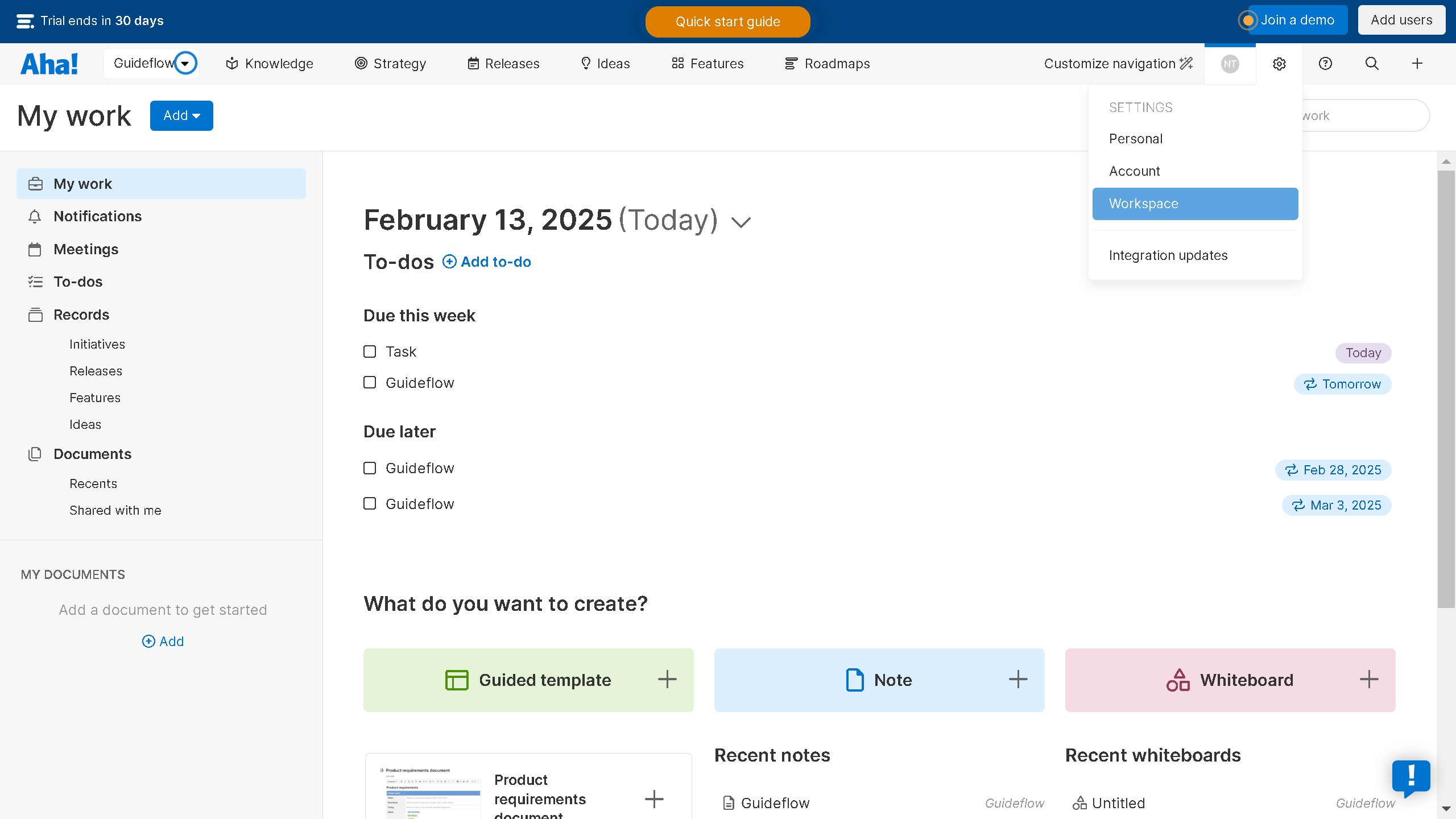The height and width of the screenshot is (819, 1456).
Task: Click the Add to-do link
Action: 487,262
